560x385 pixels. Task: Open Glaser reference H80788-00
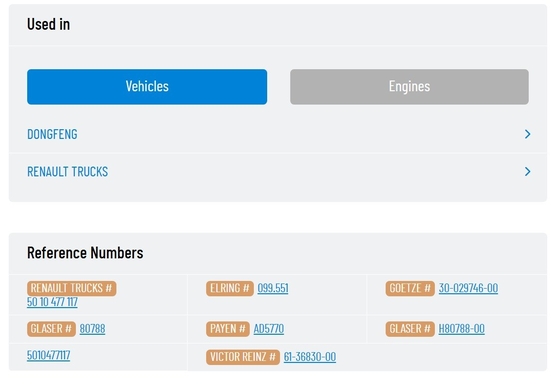(x=461, y=329)
